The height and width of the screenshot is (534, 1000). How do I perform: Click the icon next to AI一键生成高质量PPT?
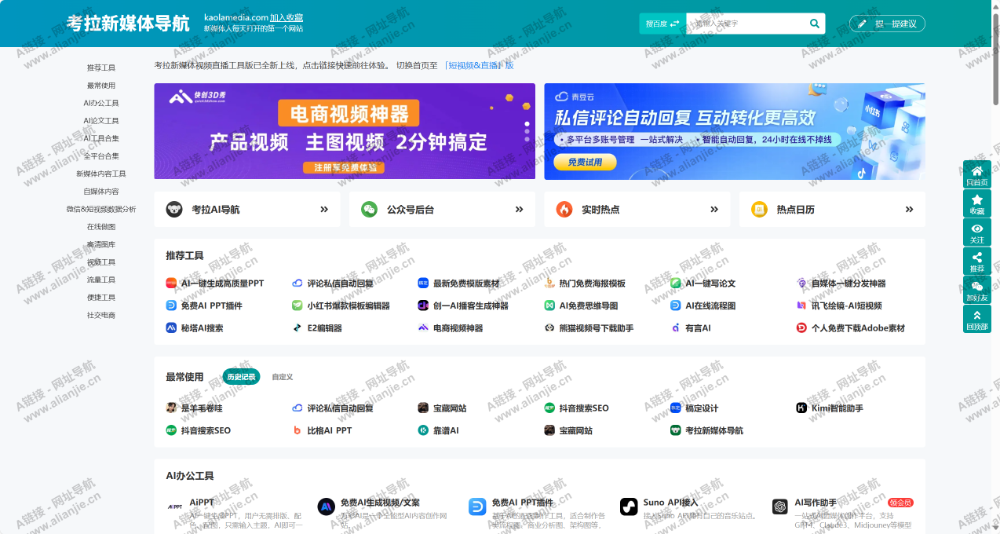point(171,283)
